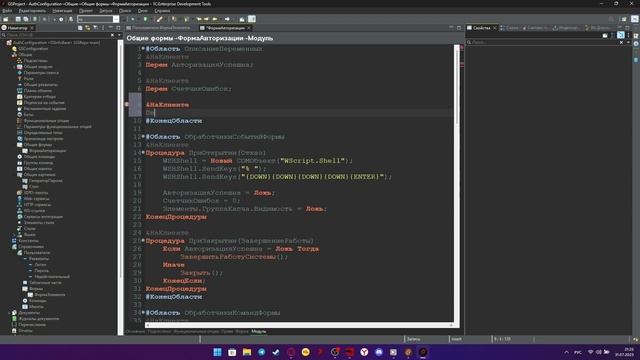
Task: Select the Пользователи catalog node
Action: (x=37, y=253)
